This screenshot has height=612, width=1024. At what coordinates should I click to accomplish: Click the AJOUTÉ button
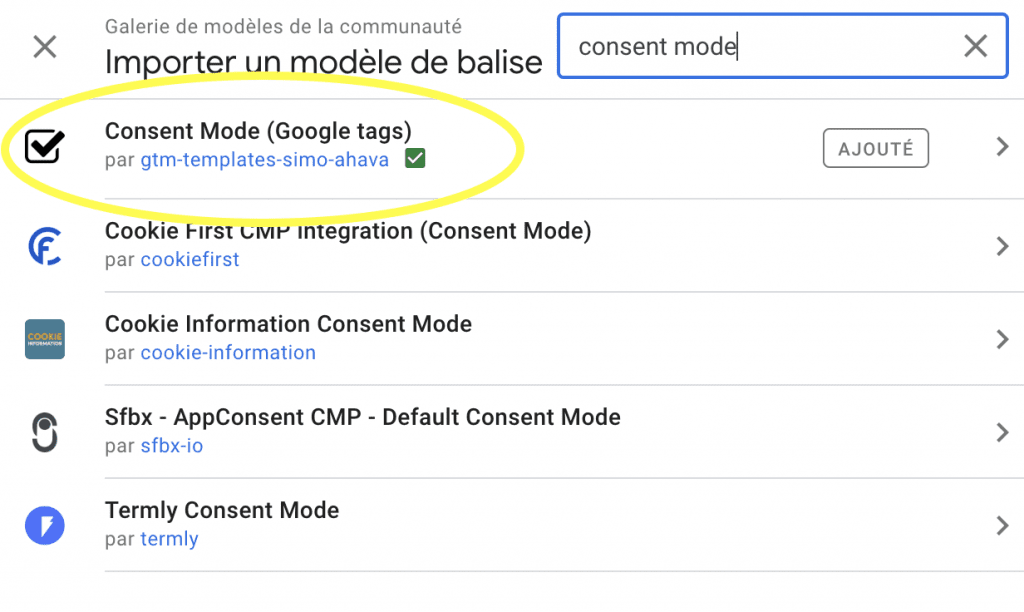pos(875,149)
